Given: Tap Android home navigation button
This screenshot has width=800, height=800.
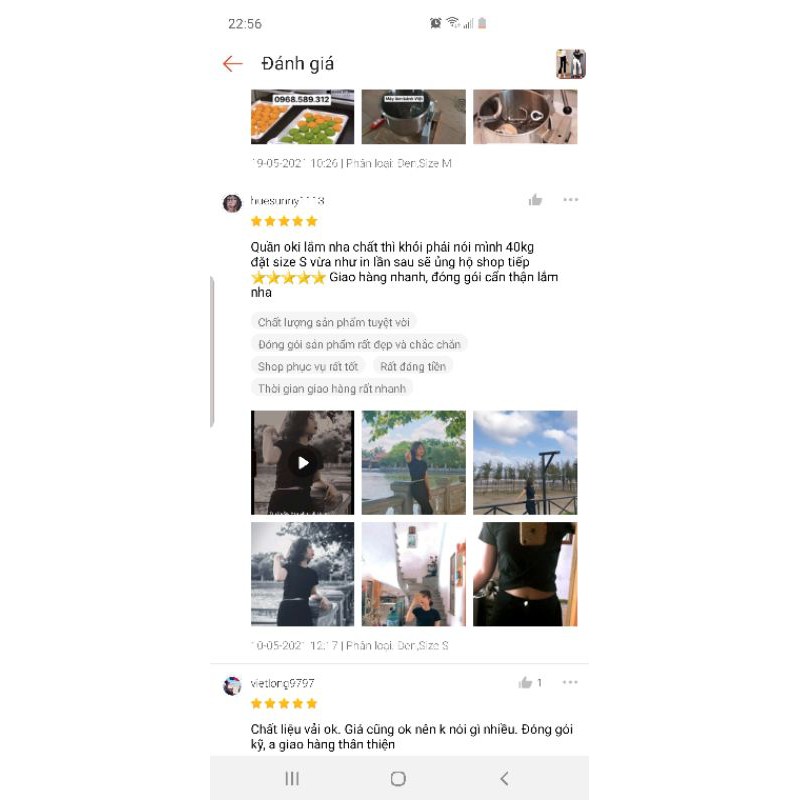Looking at the screenshot, I should coord(398,779).
